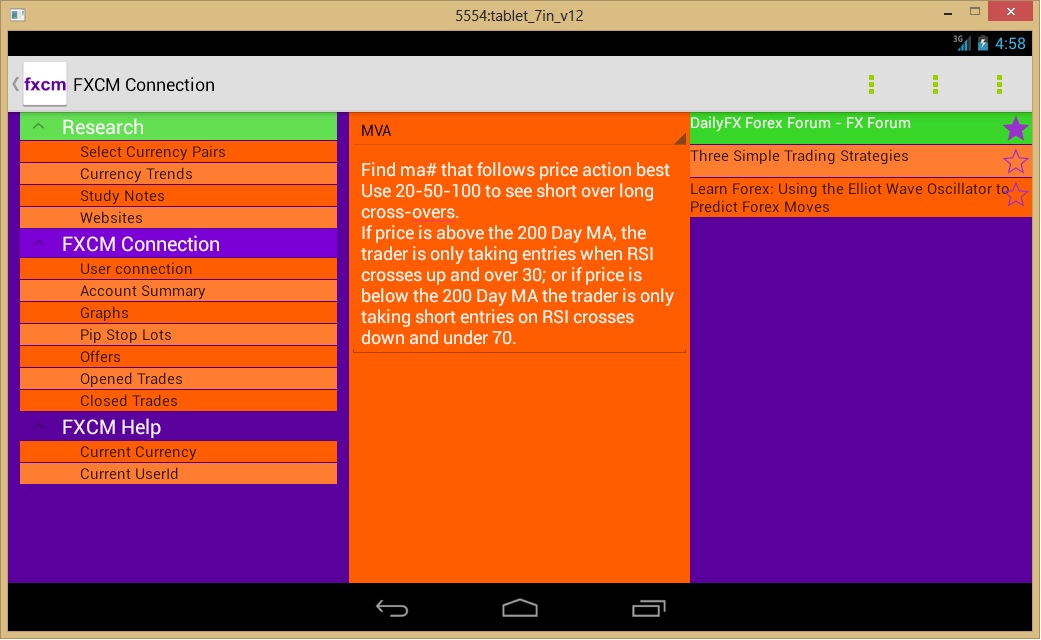Open Opened Trades
Screen dimensions: 1041x640
point(178,378)
